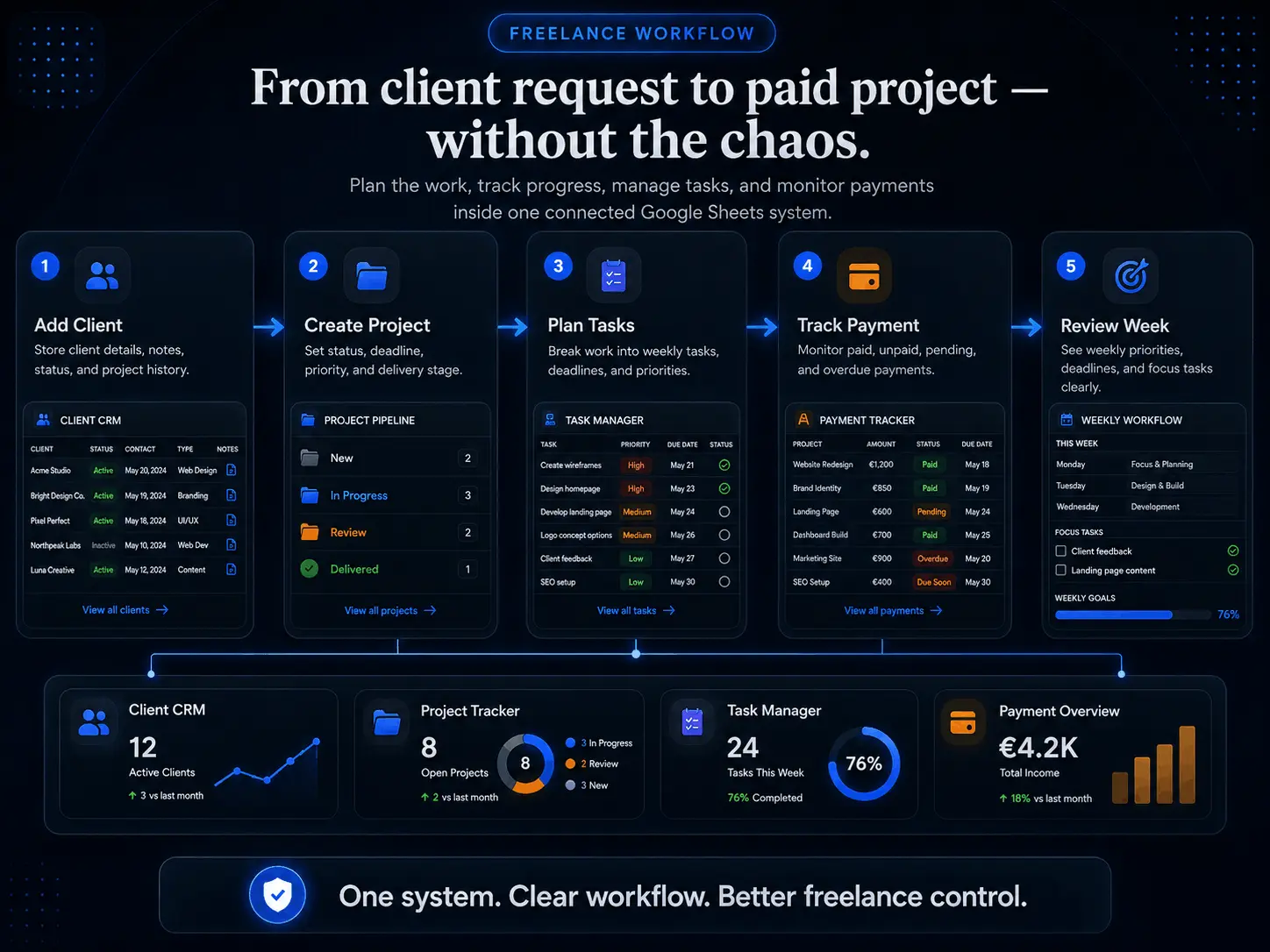Click the Payment Overview bar chart
Viewport: 1270px width, 952px height.
point(1153,764)
